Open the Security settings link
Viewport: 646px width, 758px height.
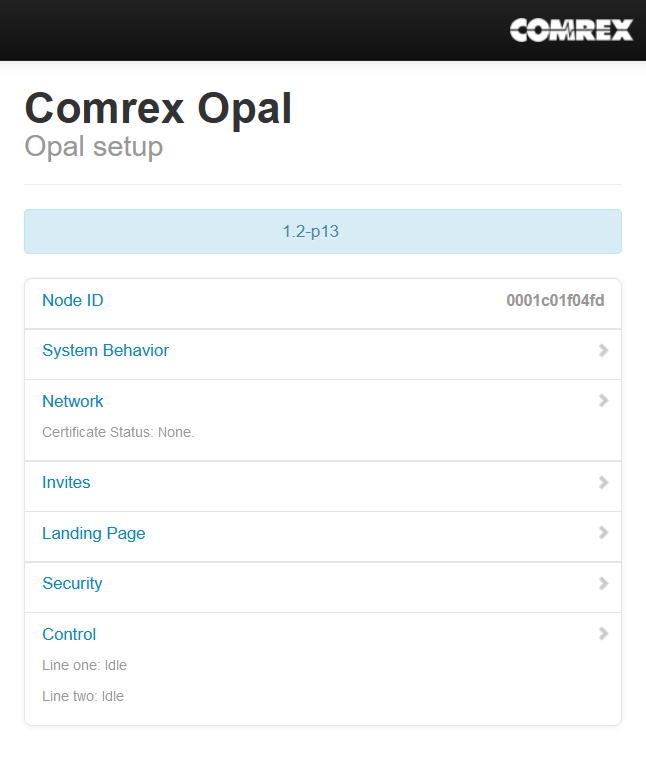(x=72, y=583)
